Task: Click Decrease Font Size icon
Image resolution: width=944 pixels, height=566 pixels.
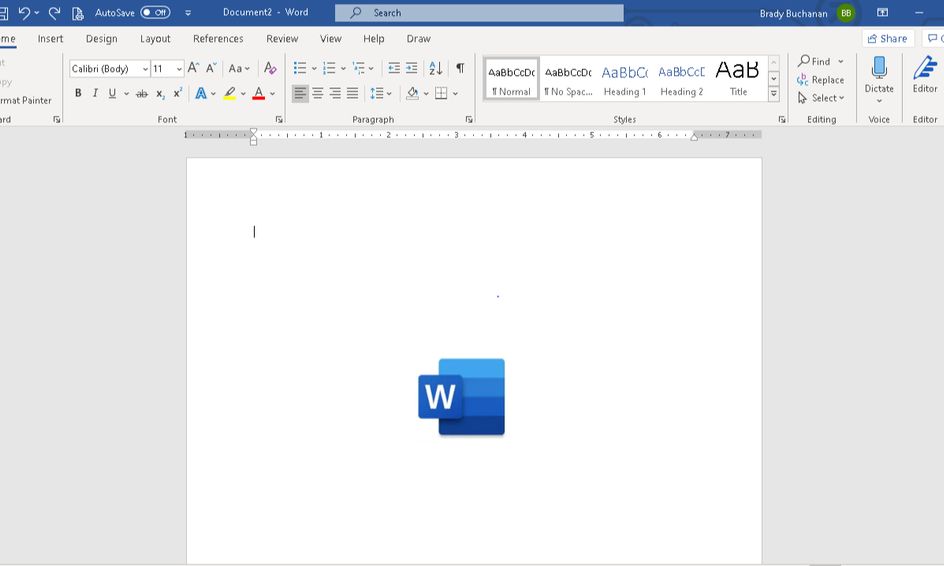Action: (x=211, y=68)
